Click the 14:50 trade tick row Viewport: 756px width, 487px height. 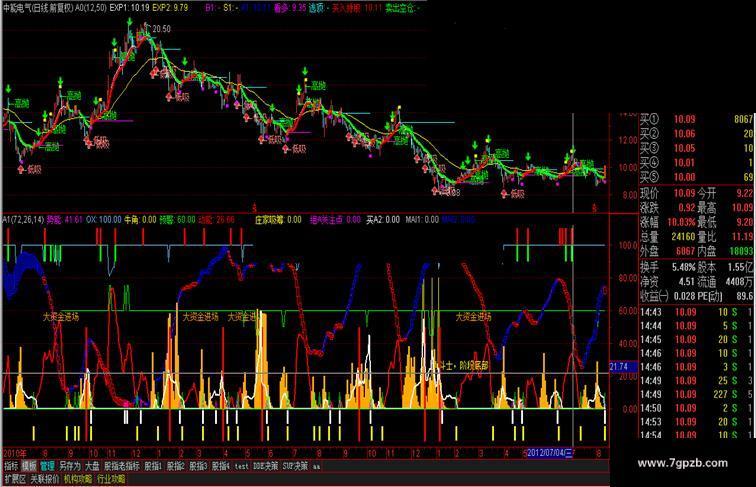(x=696, y=408)
